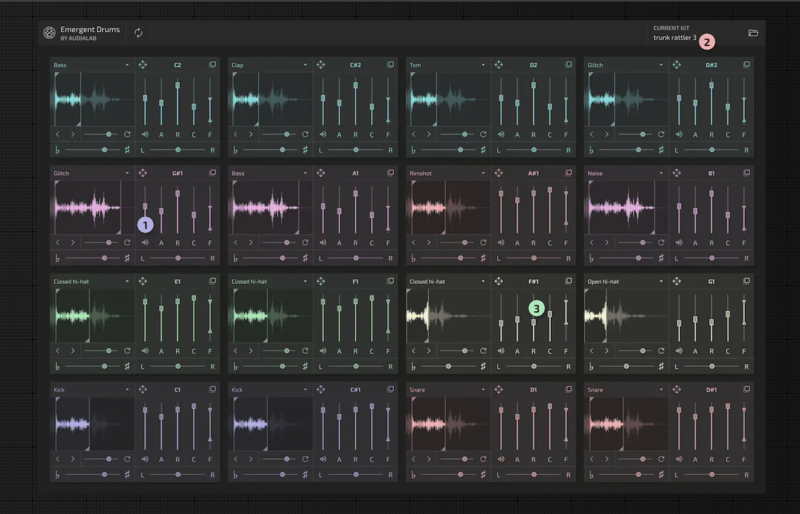800x514 pixels.
Task: Click next variation arrow on Open hi-hat pad
Action: coord(606,351)
